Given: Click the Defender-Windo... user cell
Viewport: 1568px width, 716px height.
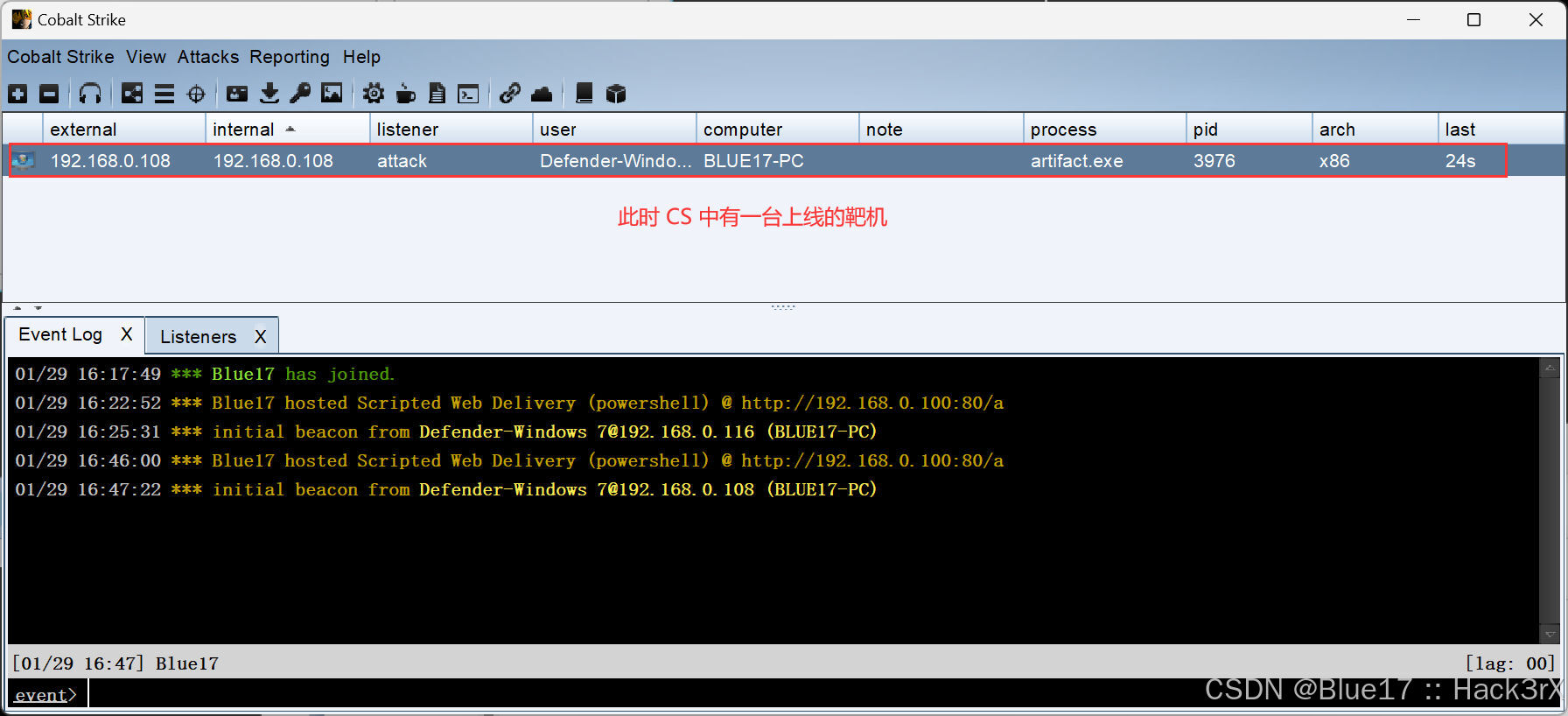Looking at the screenshot, I should pos(615,161).
